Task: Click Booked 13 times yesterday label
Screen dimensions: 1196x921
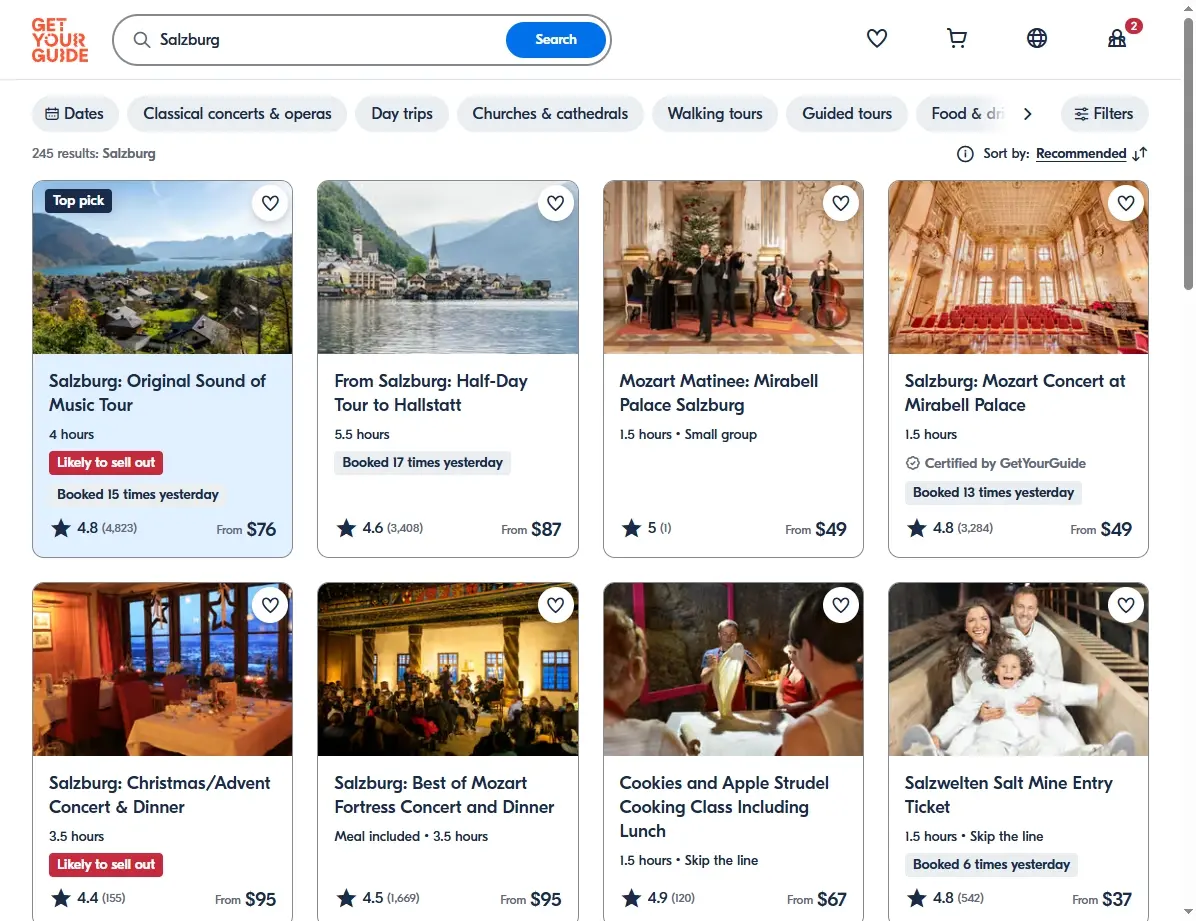Action: 993,493
